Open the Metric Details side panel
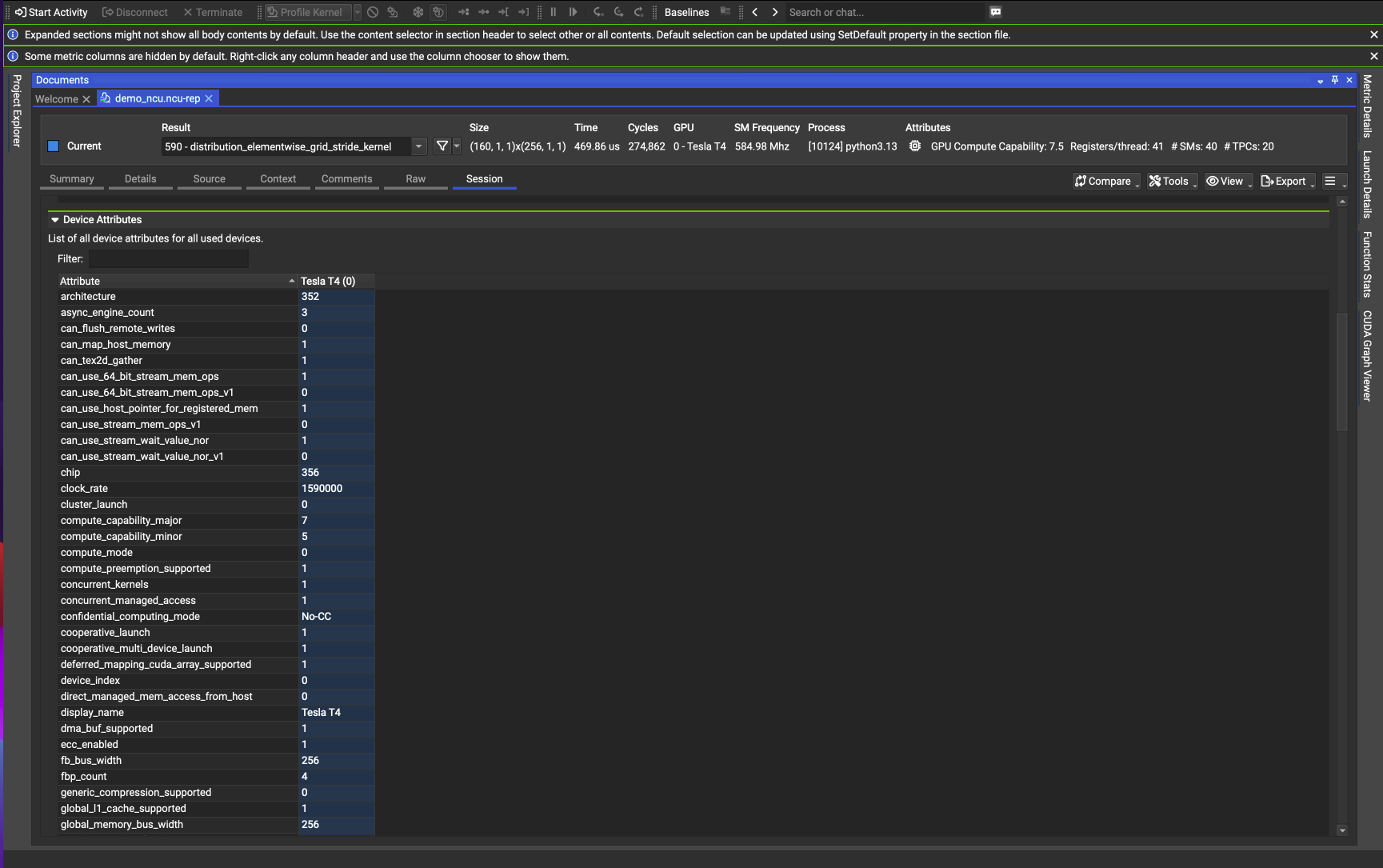 click(x=1367, y=106)
